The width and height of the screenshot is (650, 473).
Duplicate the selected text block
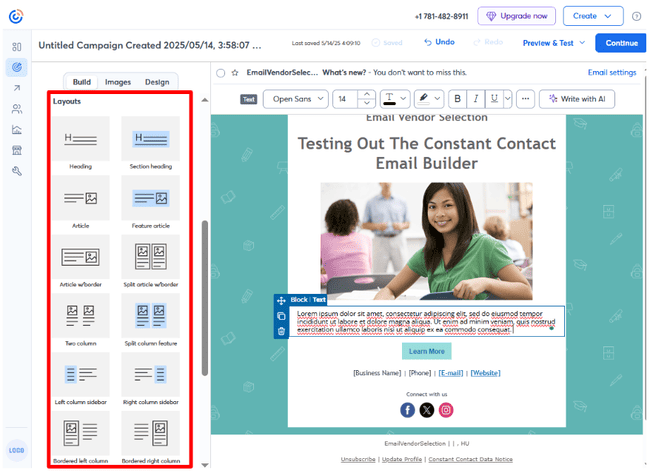click(281, 316)
